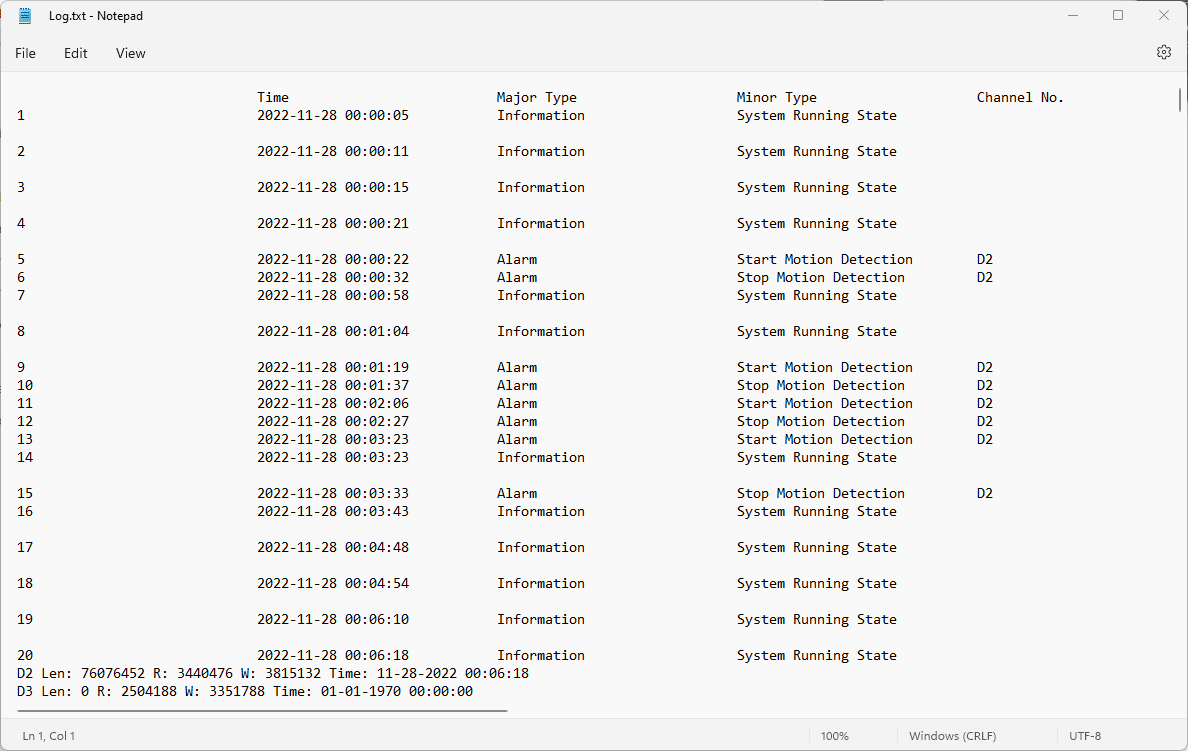Click the Notepad logo in the title bar

coord(24,15)
